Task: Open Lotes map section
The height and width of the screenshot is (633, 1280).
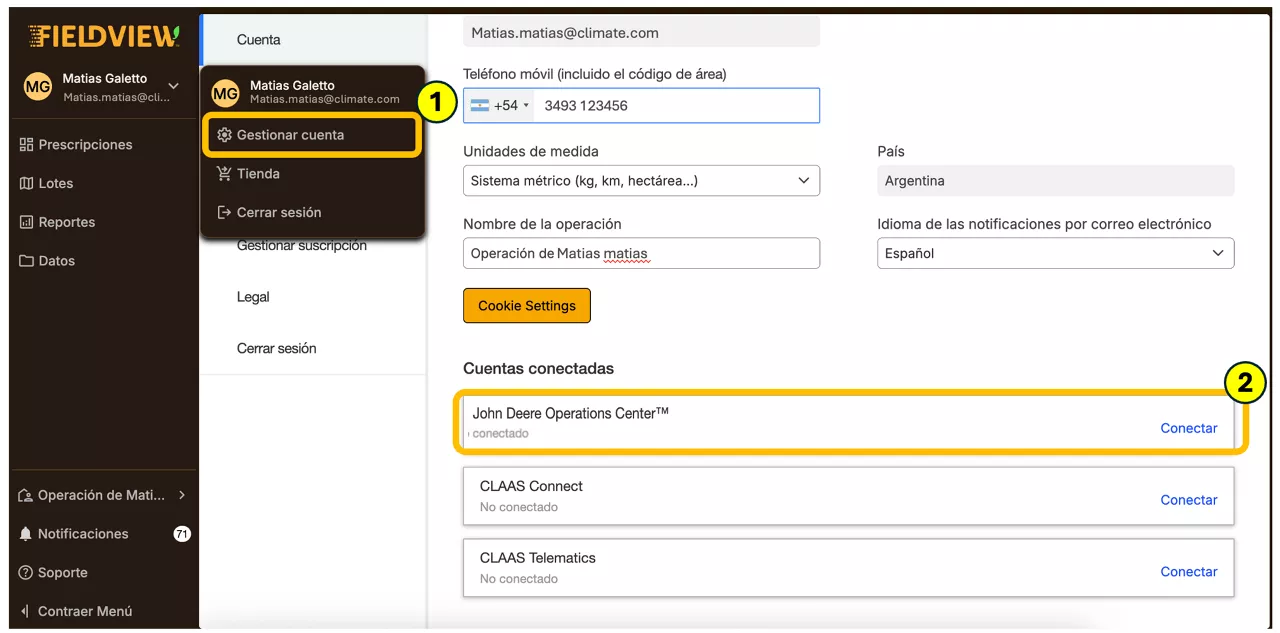Action: [55, 184]
